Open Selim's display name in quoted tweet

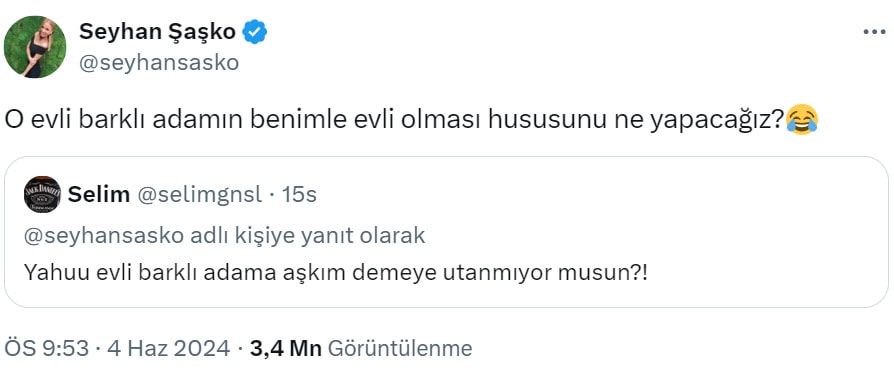[x=99, y=195]
